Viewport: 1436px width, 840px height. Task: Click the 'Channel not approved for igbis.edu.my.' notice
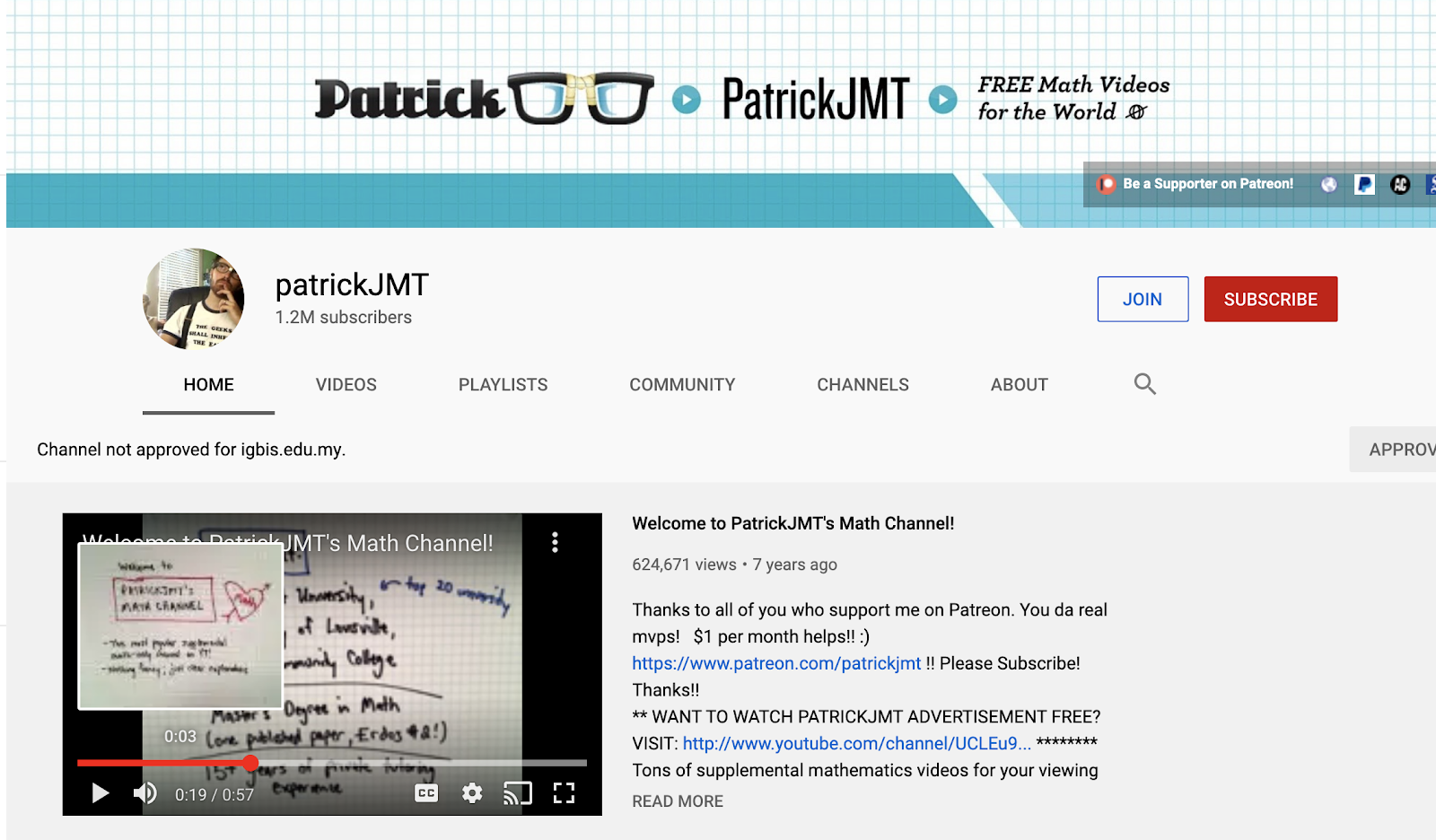[191, 450]
